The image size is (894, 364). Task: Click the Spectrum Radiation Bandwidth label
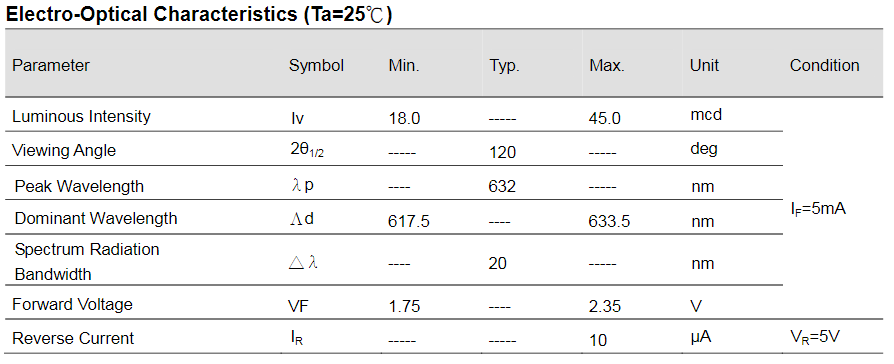(87, 262)
